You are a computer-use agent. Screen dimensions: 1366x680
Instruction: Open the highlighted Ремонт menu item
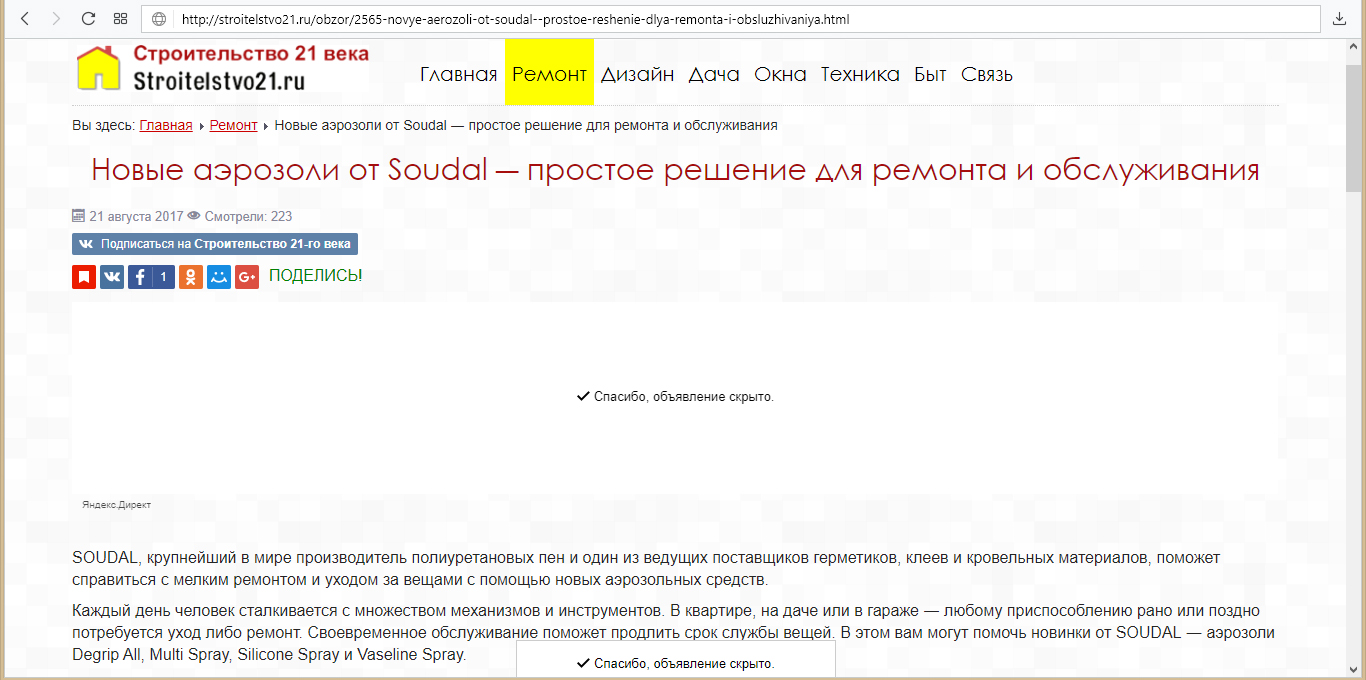tap(549, 74)
